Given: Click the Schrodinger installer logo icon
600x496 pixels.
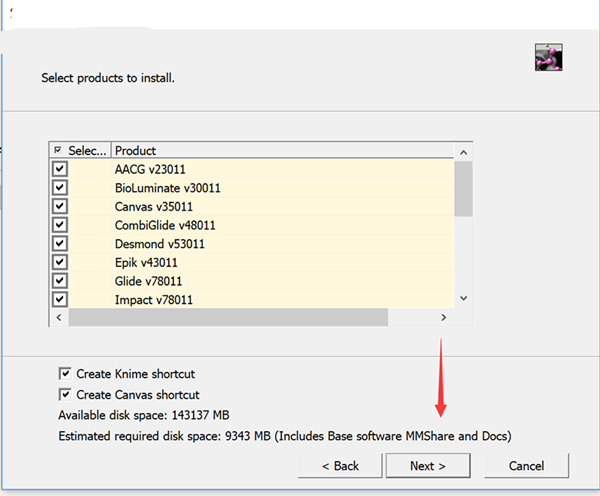Looking at the screenshot, I should coord(549,58).
